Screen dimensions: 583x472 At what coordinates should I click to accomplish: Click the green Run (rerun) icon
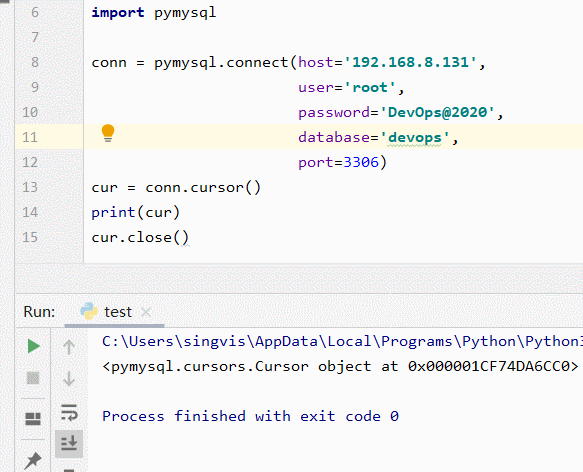point(34,346)
